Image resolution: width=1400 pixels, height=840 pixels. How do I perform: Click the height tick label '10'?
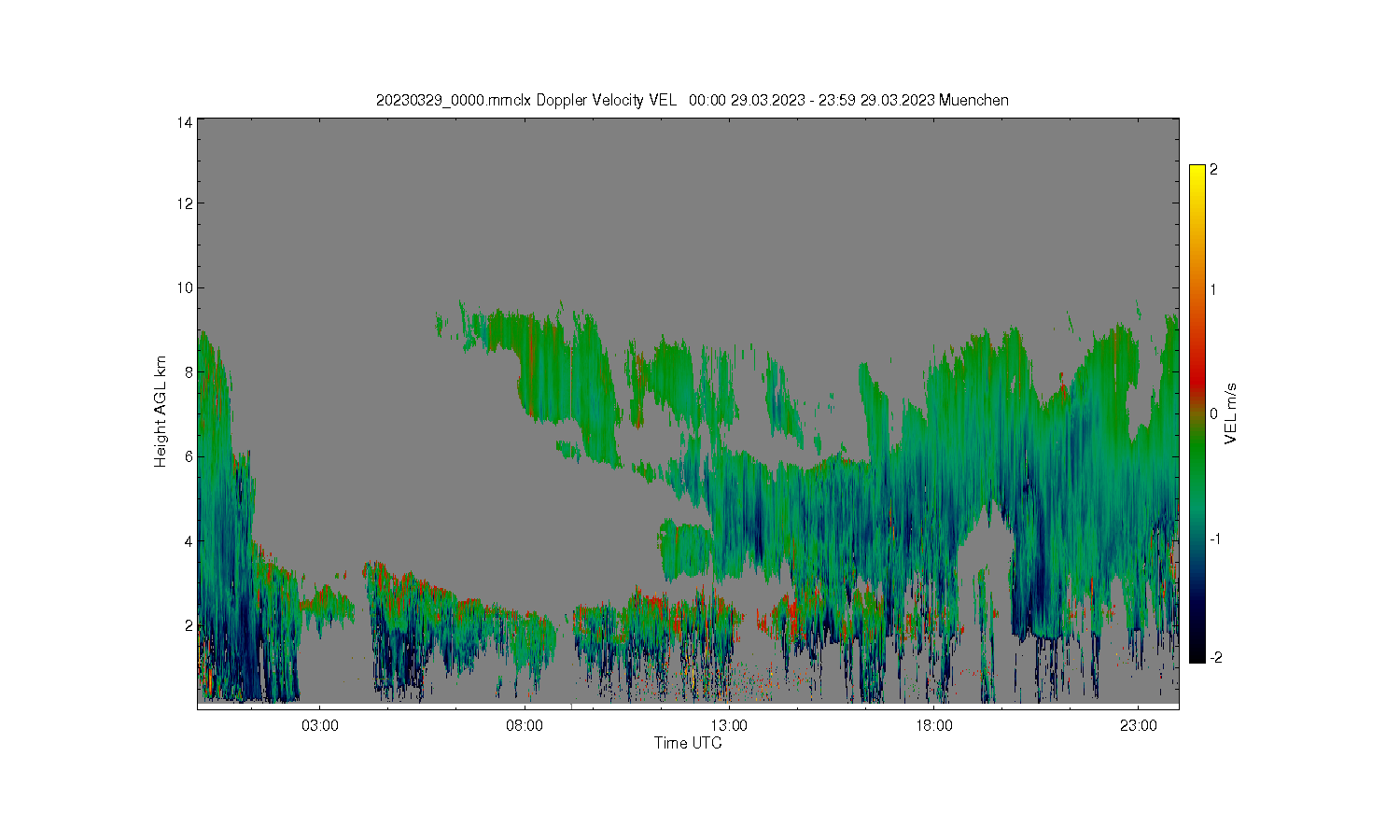[185, 287]
